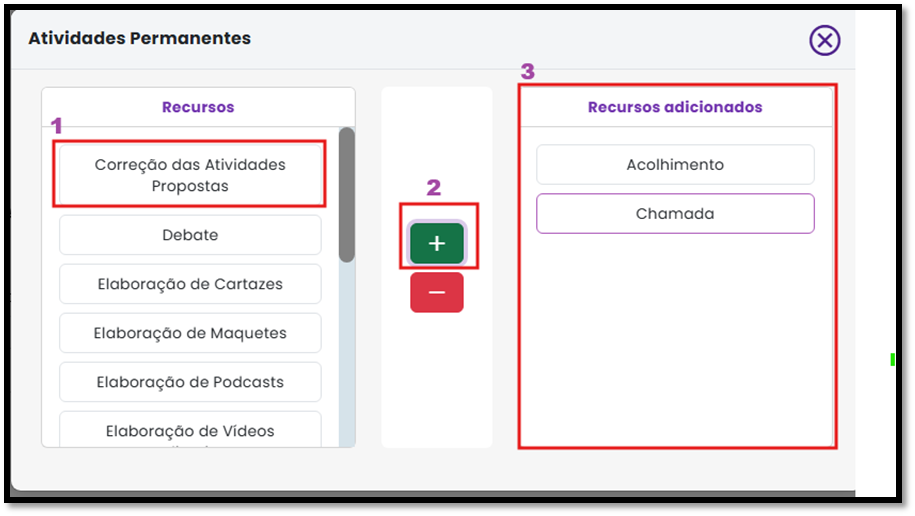Viewport: 915px width, 516px height.
Task: Choose Elaboração de Cartazes from resources
Action: pyautogui.click(x=190, y=284)
